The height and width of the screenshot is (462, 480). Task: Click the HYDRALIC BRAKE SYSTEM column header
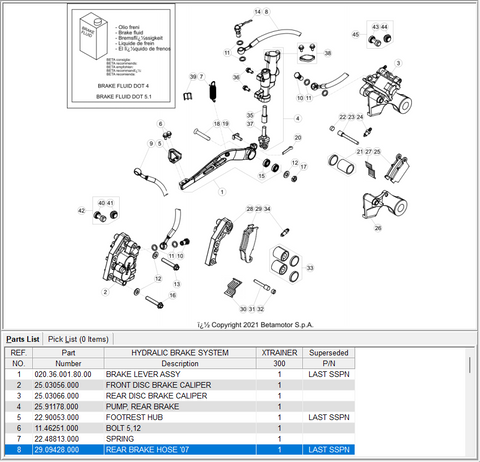[x=180, y=353]
